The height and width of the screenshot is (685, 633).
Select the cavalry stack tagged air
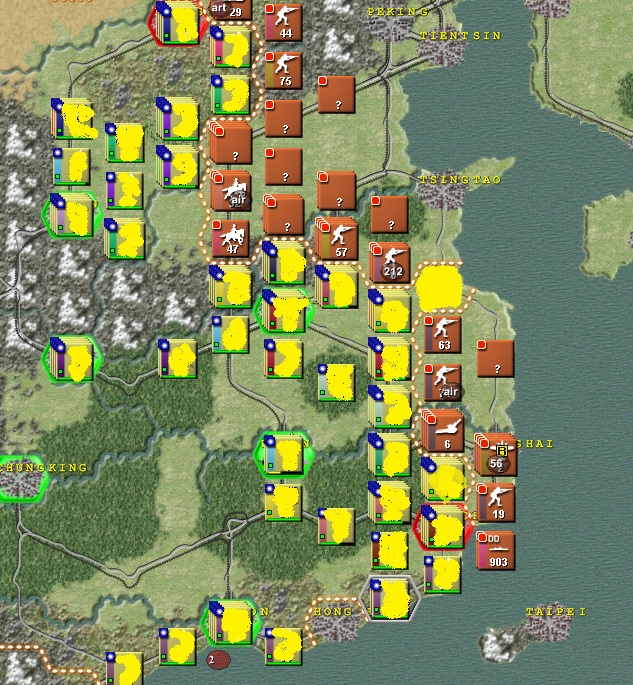(x=230, y=190)
